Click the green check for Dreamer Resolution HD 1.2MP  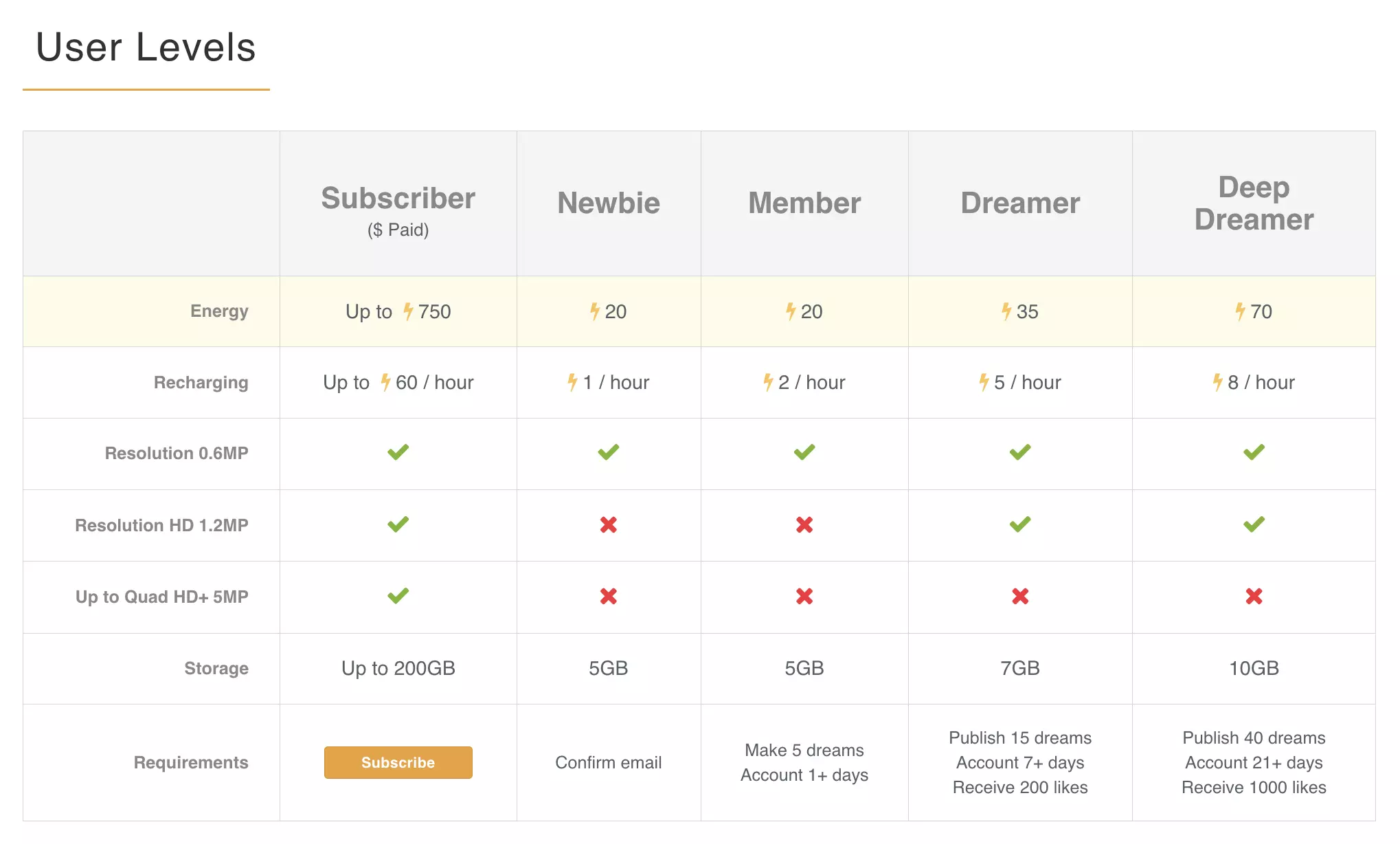coord(1019,525)
